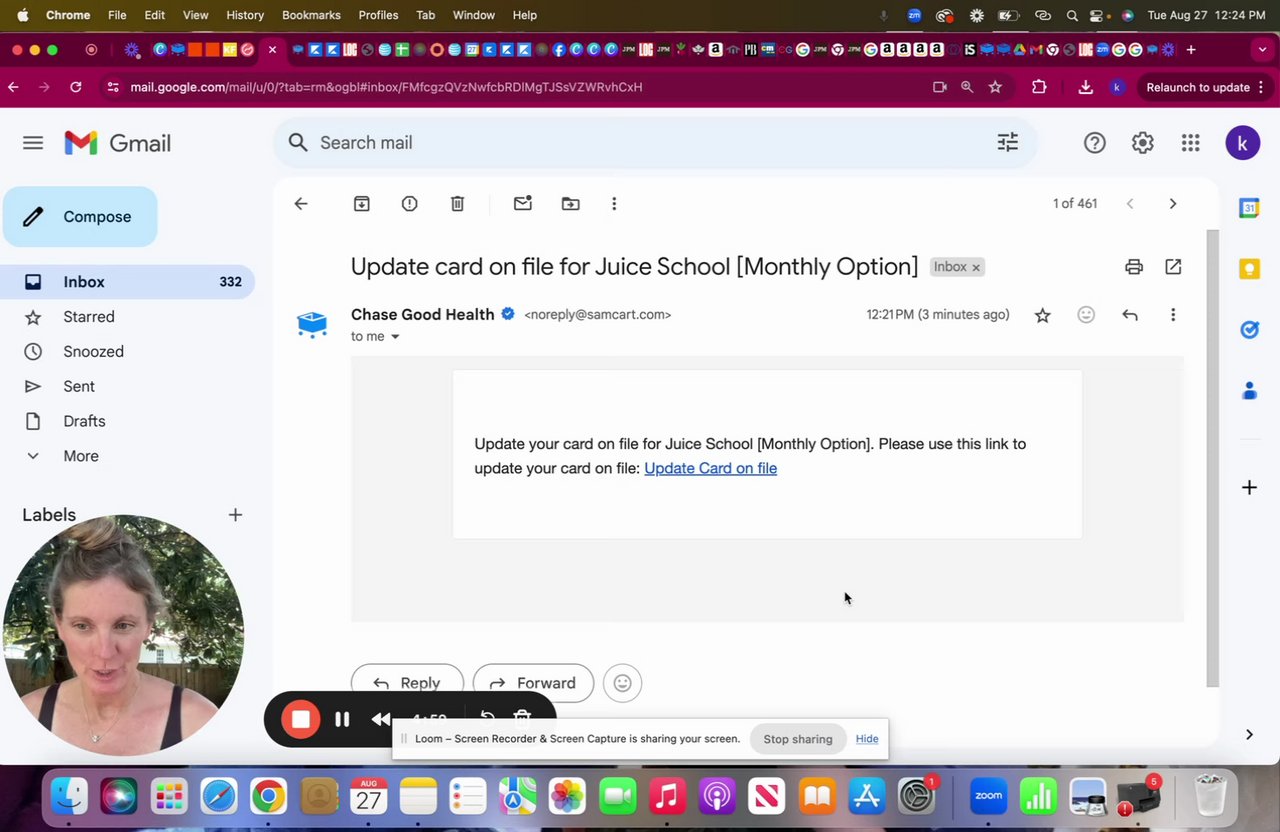Go to the older conversation arrow

click(x=1173, y=204)
